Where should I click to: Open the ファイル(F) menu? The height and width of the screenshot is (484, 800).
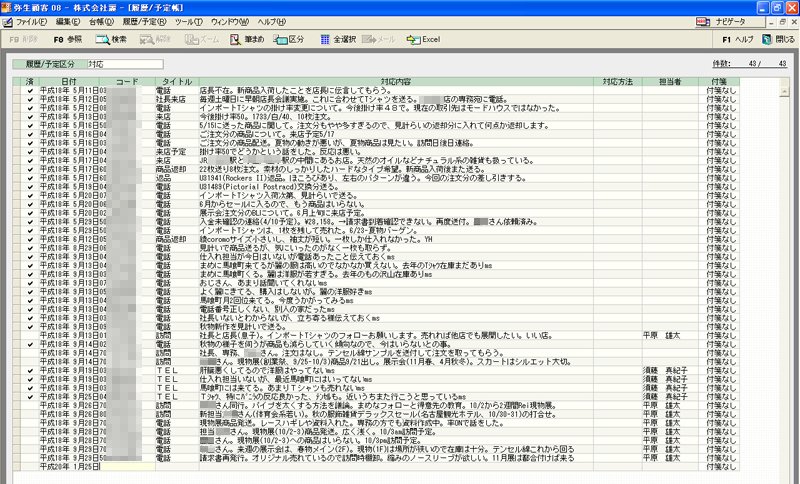[31, 22]
